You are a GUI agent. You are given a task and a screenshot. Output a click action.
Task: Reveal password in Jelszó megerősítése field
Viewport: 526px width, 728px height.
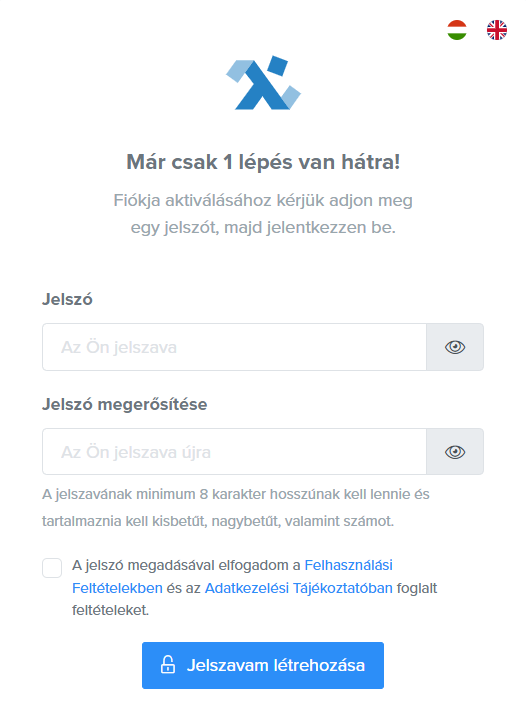455,452
